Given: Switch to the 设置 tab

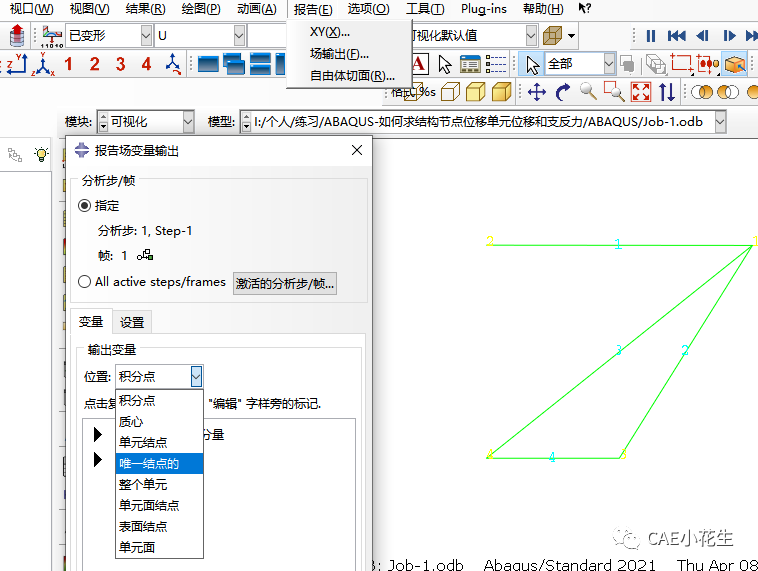Looking at the screenshot, I should click(x=132, y=322).
